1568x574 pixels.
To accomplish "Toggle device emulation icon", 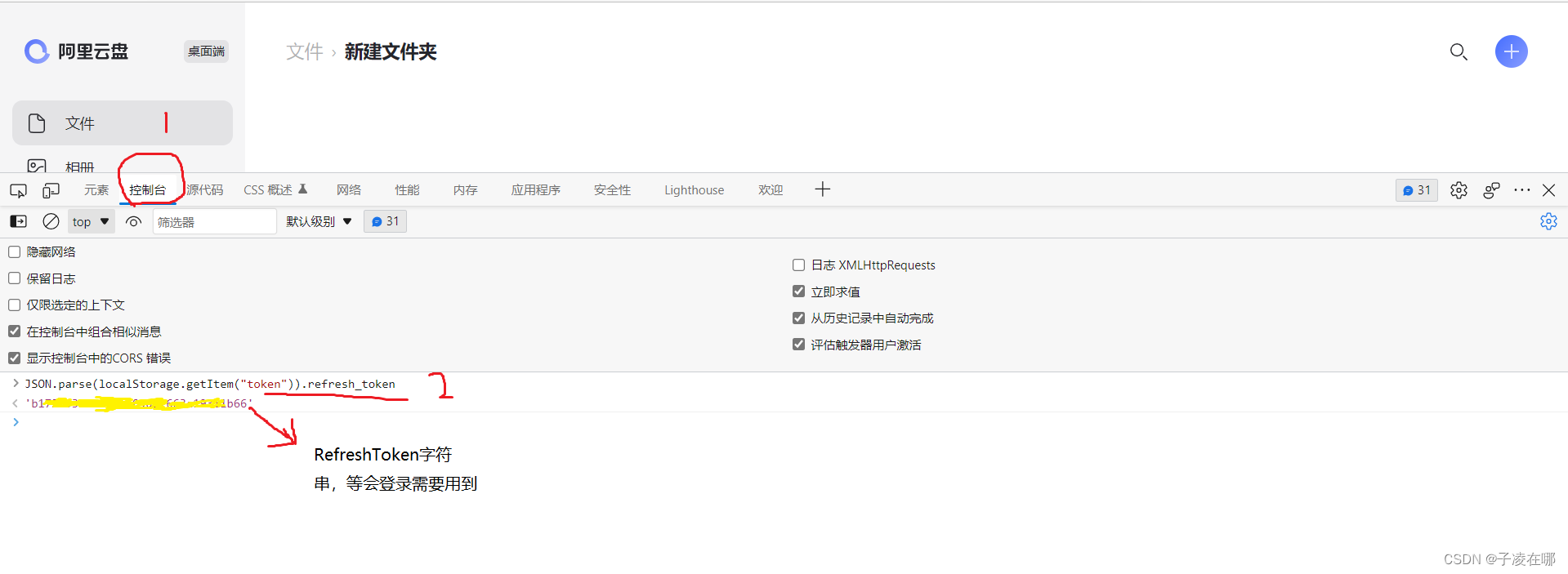I will (x=51, y=190).
